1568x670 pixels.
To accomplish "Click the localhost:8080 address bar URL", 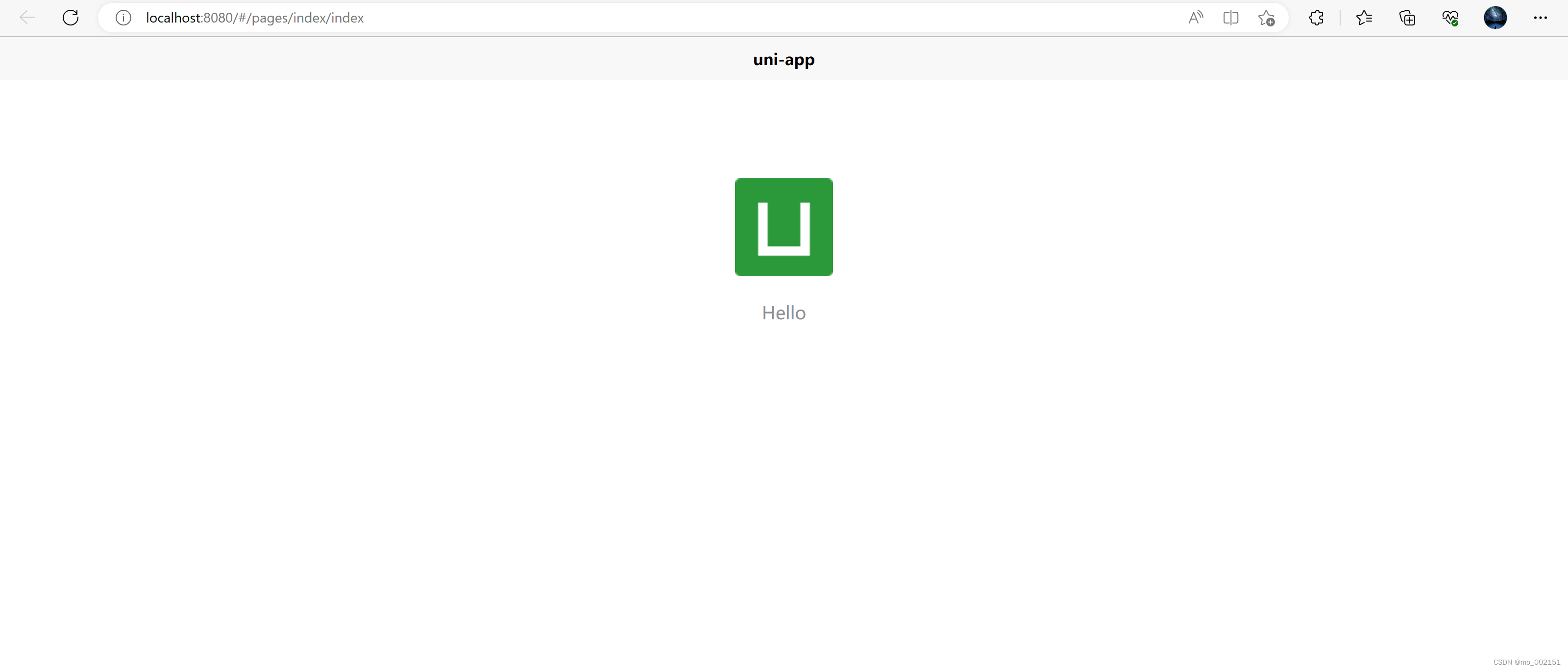I will point(254,18).
